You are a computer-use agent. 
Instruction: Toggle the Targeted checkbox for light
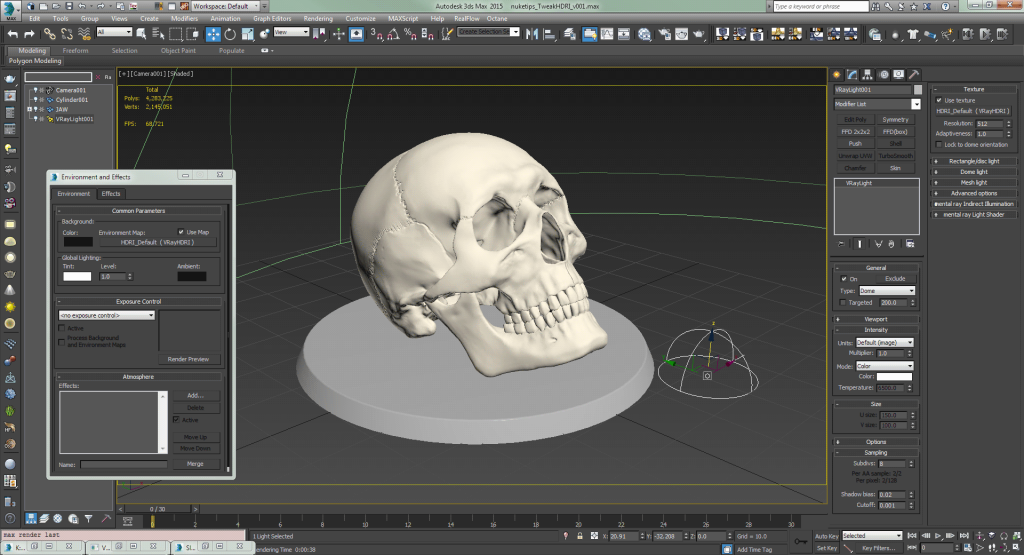click(x=842, y=302)
